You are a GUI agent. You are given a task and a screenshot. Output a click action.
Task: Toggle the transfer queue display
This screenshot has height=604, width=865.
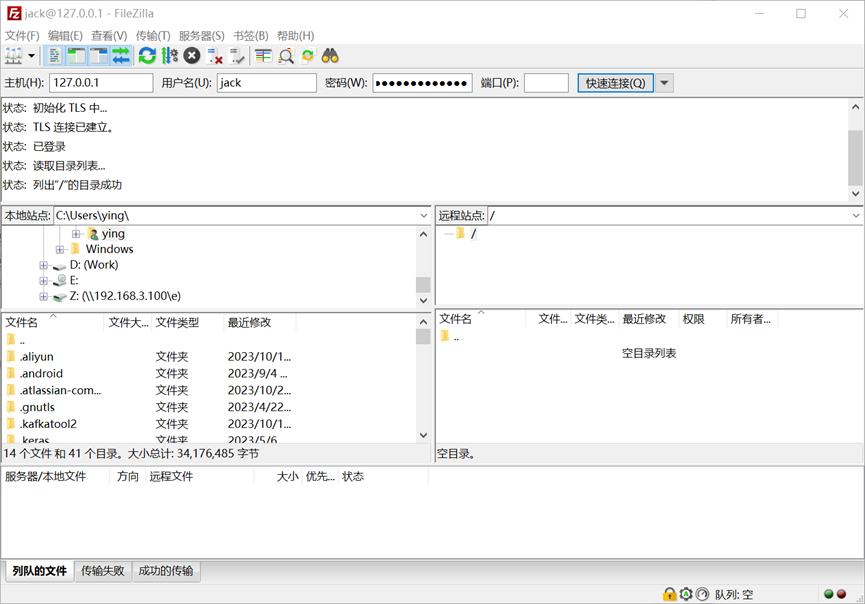point(121,56)
